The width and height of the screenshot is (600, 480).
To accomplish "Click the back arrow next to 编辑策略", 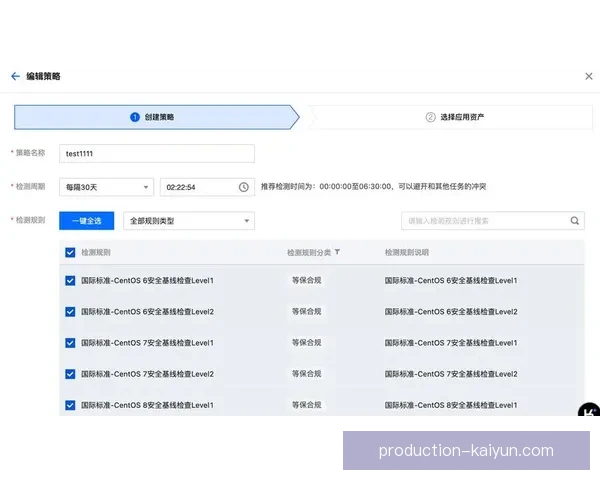I will [x=15, y=76].
